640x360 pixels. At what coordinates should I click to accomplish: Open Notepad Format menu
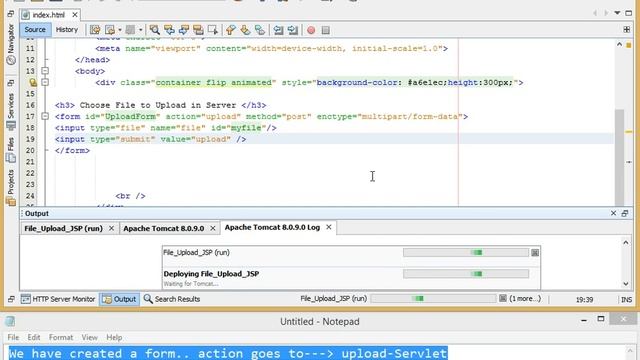click(61, 338)
